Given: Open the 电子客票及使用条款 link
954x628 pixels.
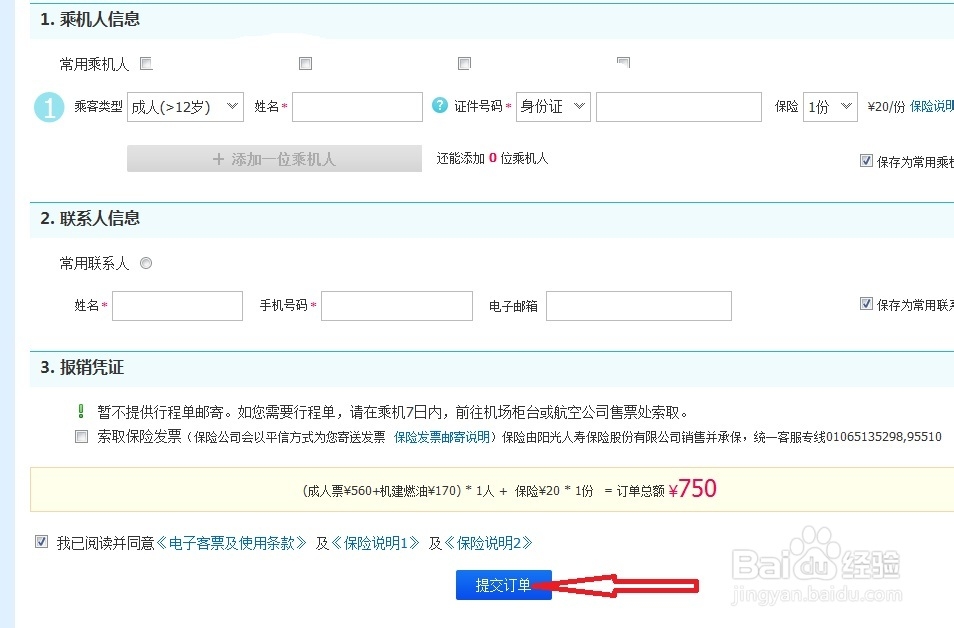Looking at the screenshot, I should pyautogui.click(x=231, y=543).
